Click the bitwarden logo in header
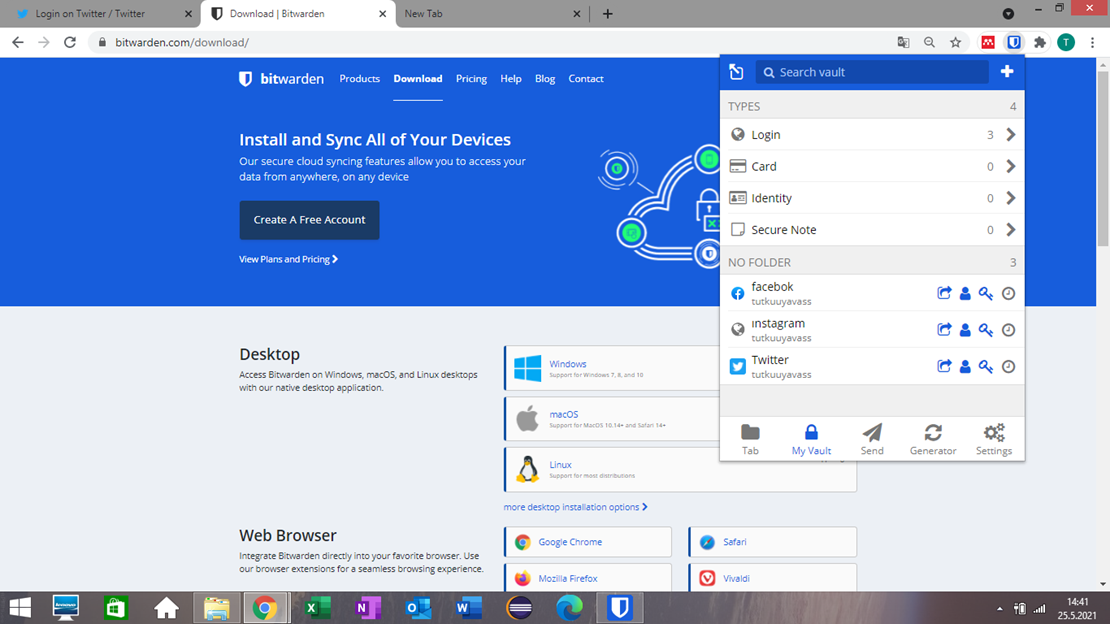Screen dimensions: 1110x624 coord(281,79)
